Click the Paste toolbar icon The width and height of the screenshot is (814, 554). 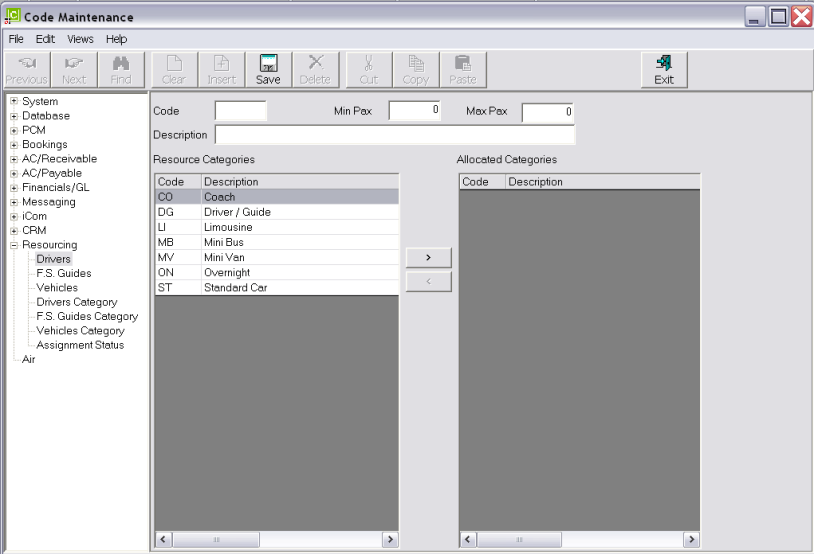tap(462, 69)
